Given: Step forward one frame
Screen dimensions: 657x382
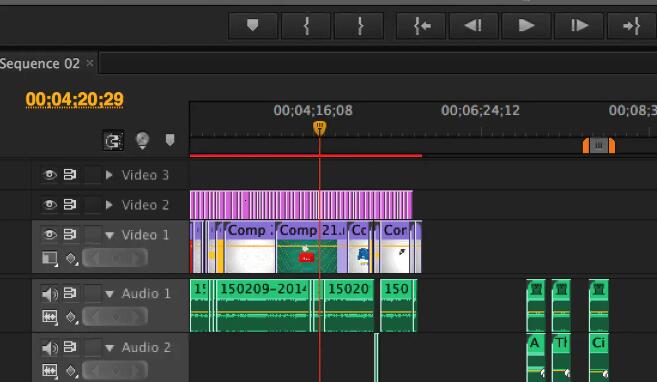Looking at the screenshot, I should [x=579, y=26].
